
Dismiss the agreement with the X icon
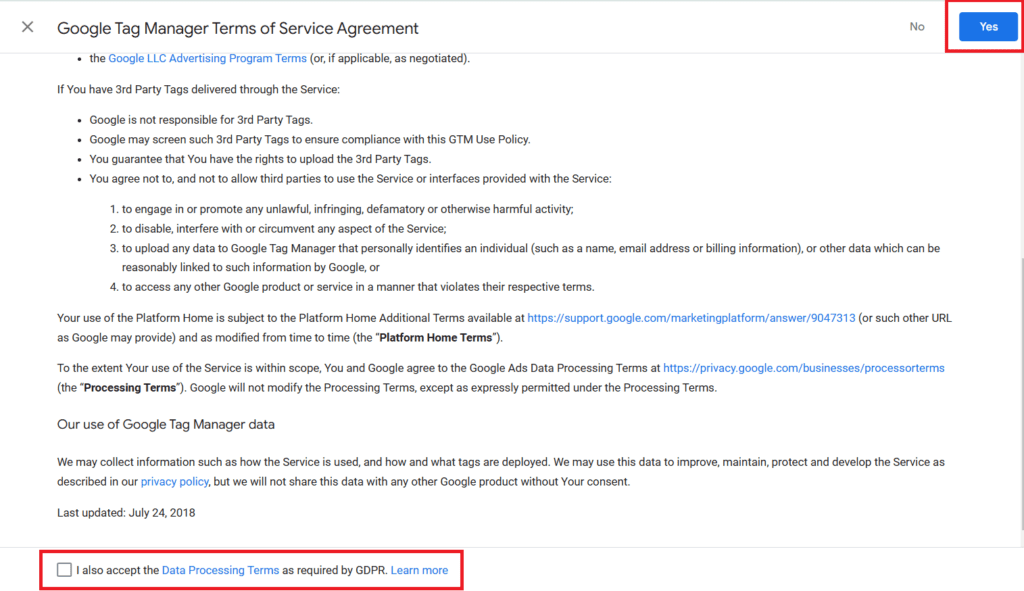(x=26, y=27)
